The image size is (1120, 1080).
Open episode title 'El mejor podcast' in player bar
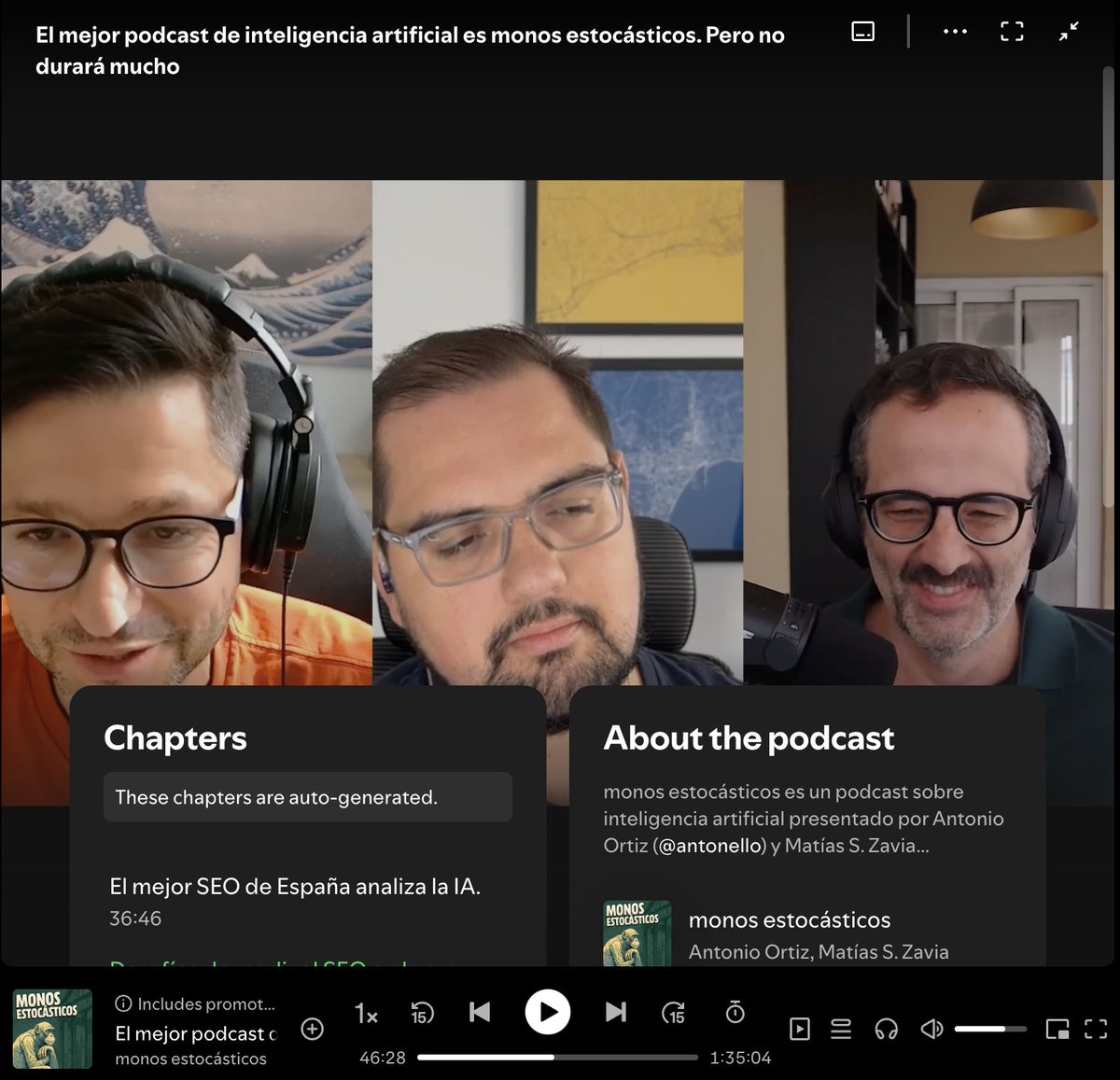(196, 1033)
